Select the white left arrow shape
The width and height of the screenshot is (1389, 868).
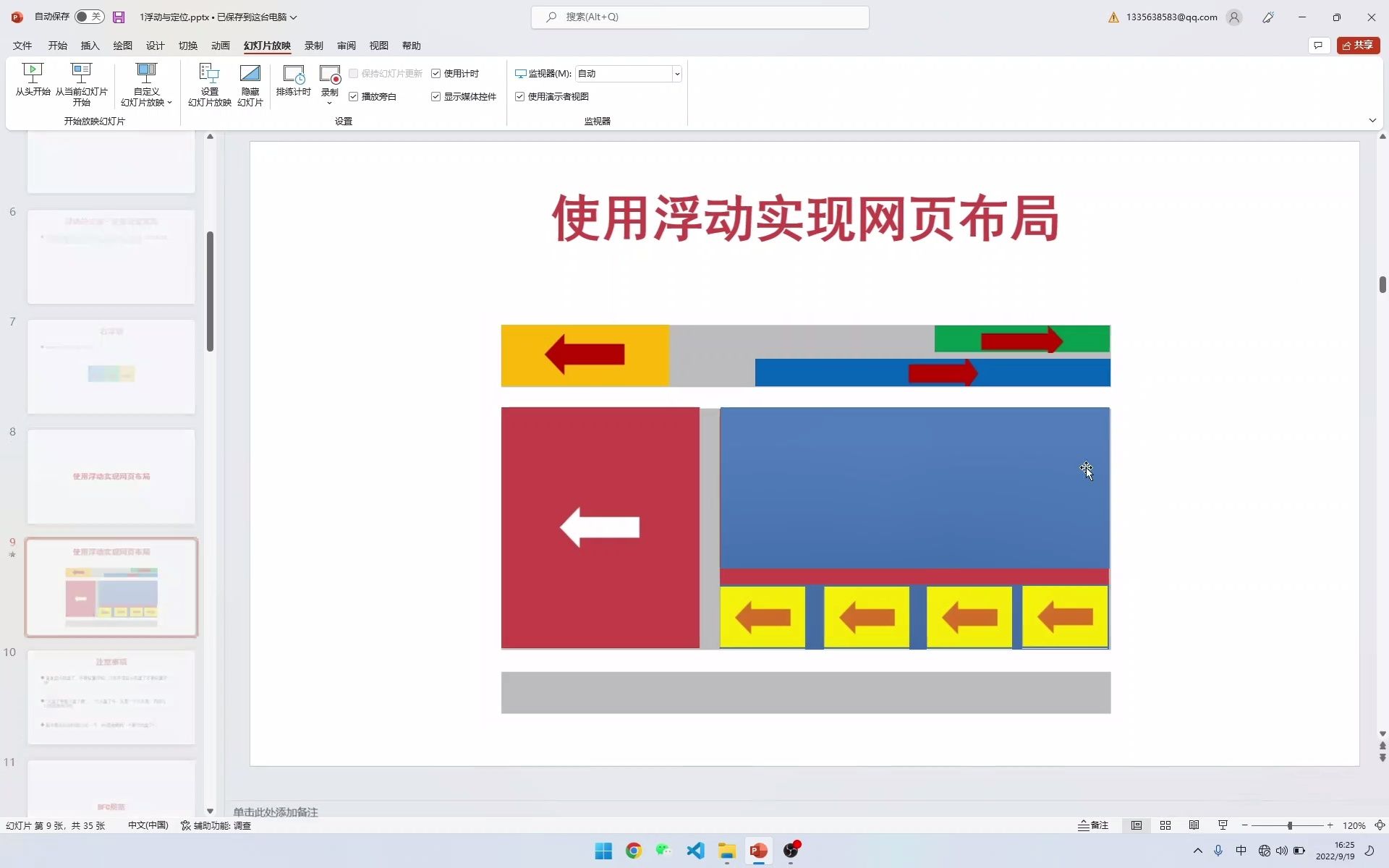600,527
